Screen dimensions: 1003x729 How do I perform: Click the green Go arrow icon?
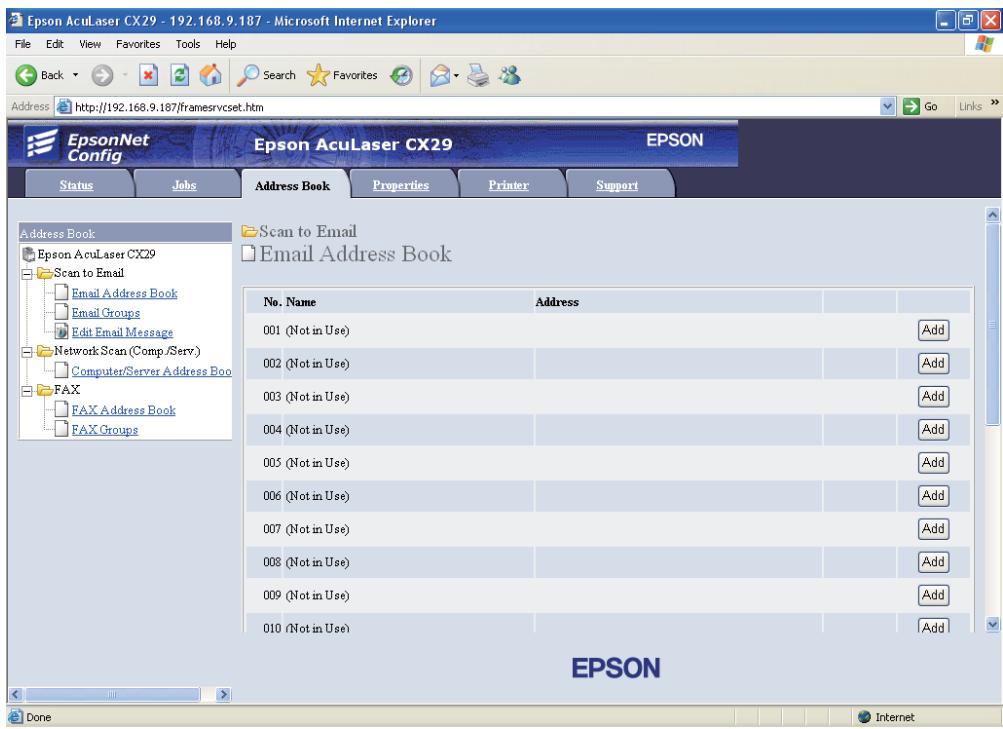pyautogui.click(x=912, y=107)
